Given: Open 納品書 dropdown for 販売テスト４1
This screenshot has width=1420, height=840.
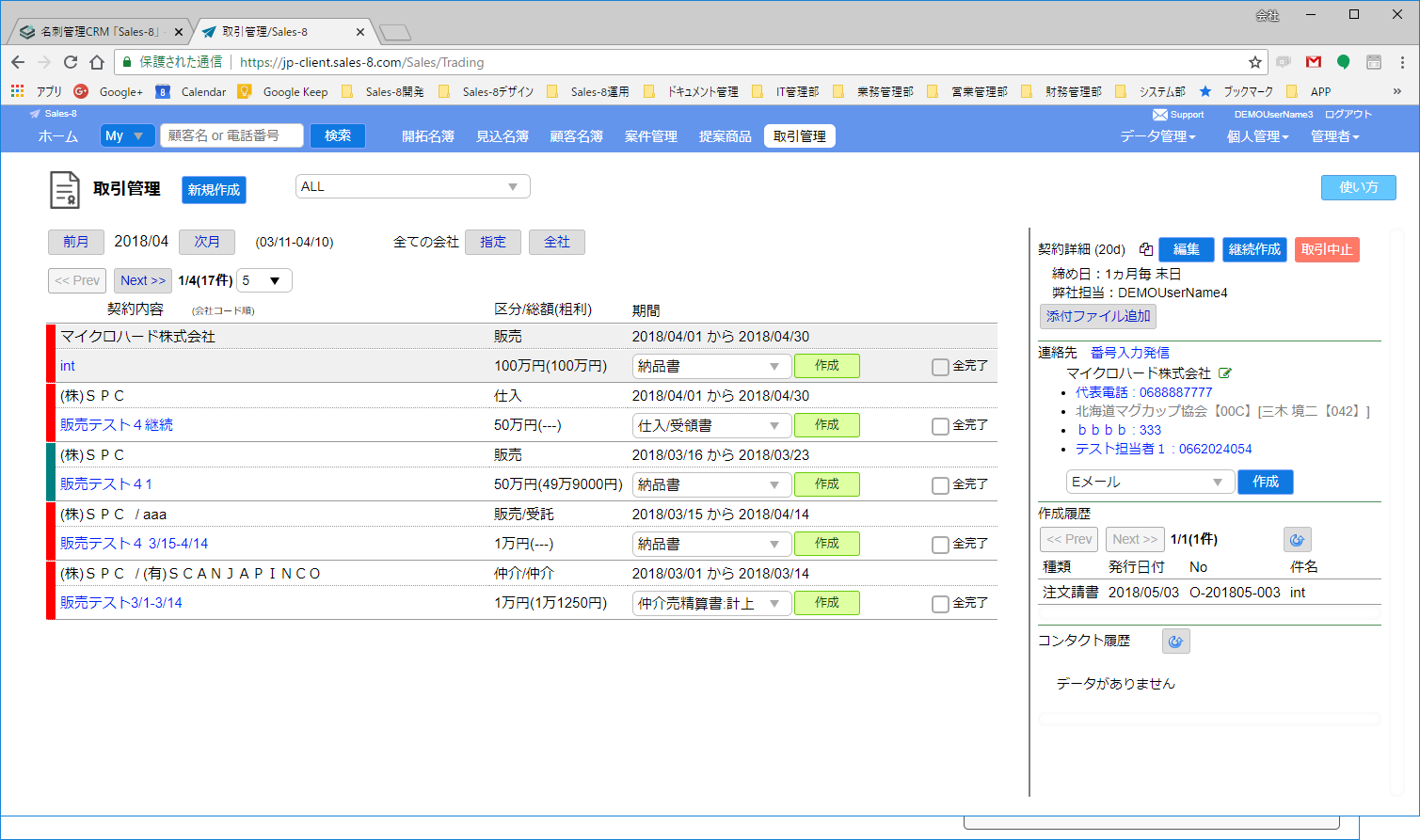Looking at the screenshot, I should 710,484.
